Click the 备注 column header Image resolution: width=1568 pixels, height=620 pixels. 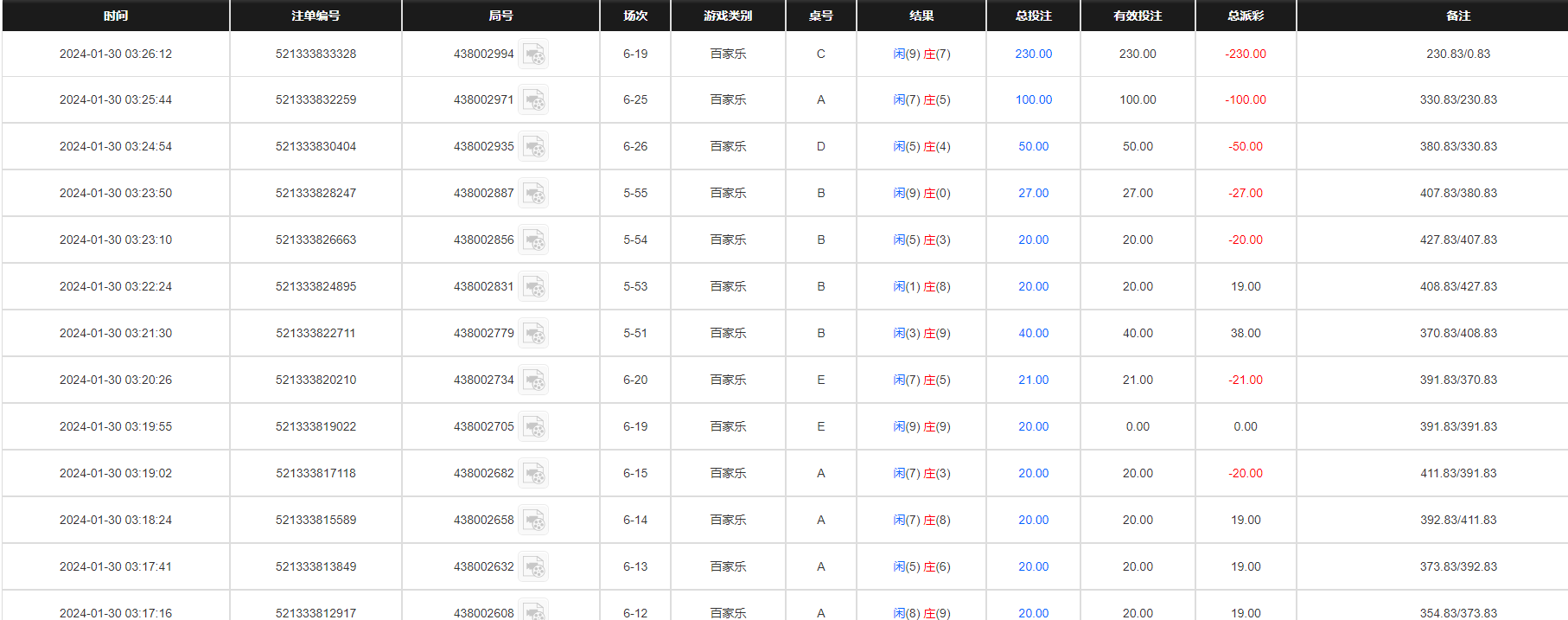pyautogui.click(x=1457, y=16)
